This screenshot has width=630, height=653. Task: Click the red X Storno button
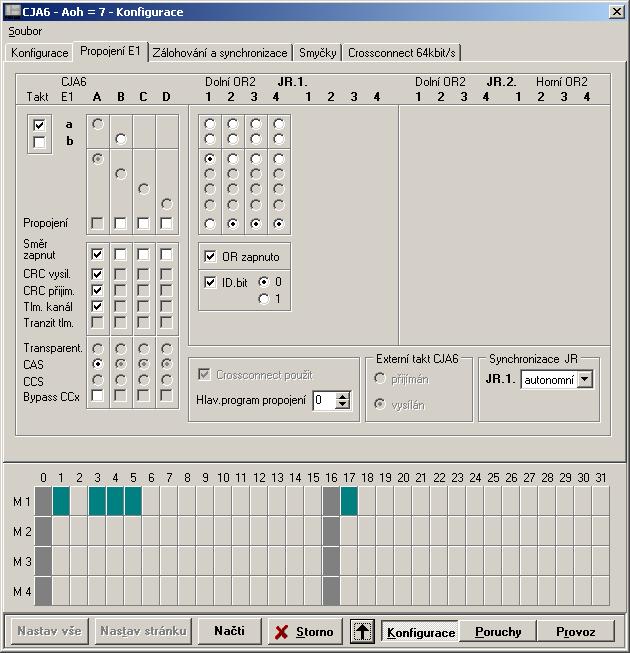click(305, 631)
